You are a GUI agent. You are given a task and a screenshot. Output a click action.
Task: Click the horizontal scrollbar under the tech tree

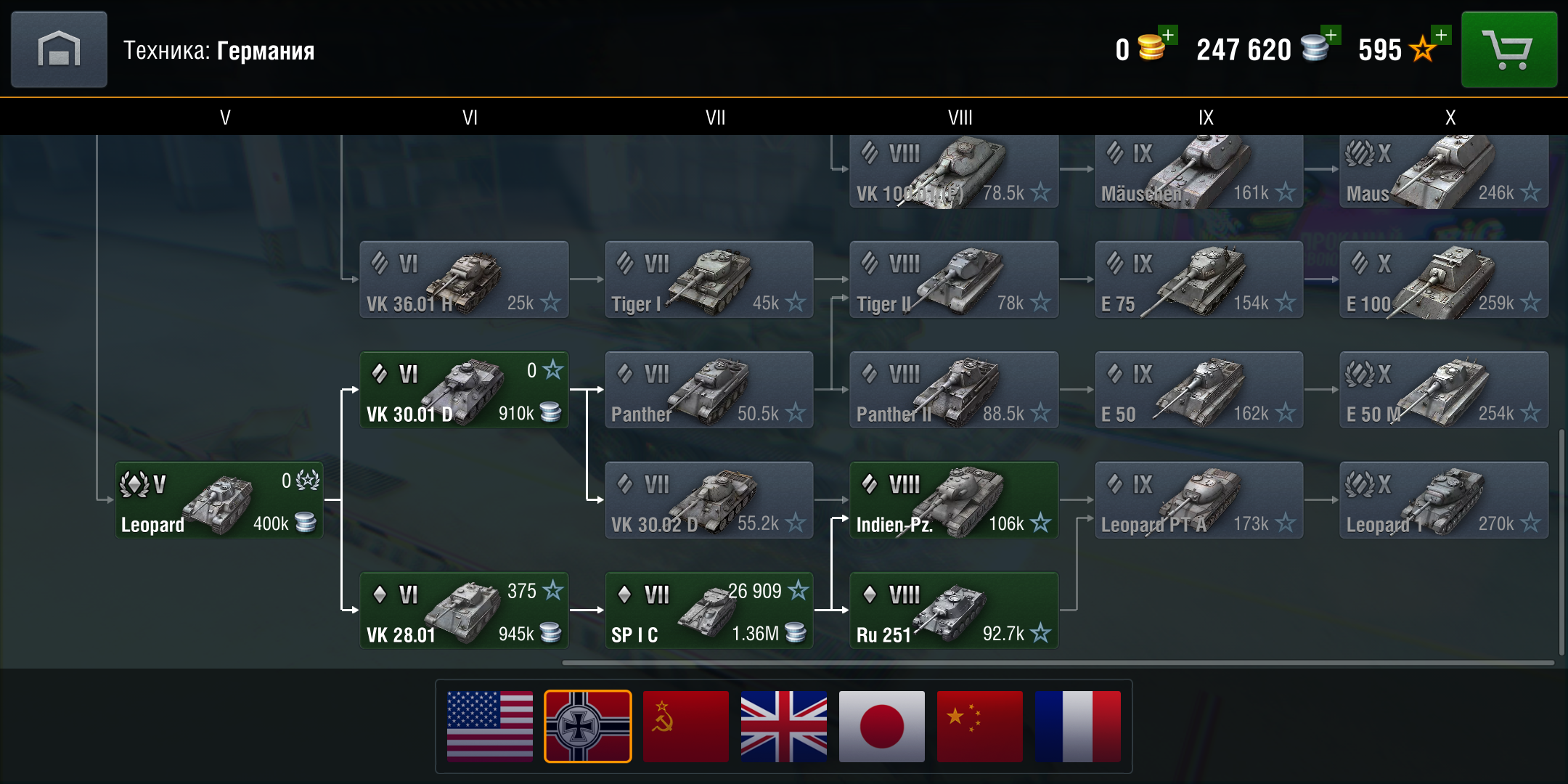coord(1058,662)
